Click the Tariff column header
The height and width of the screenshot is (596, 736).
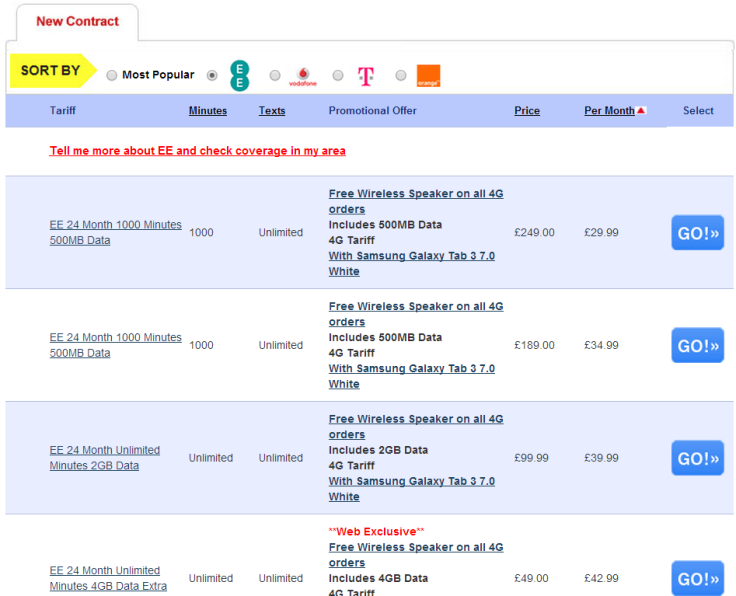click(x=62, y=111)
